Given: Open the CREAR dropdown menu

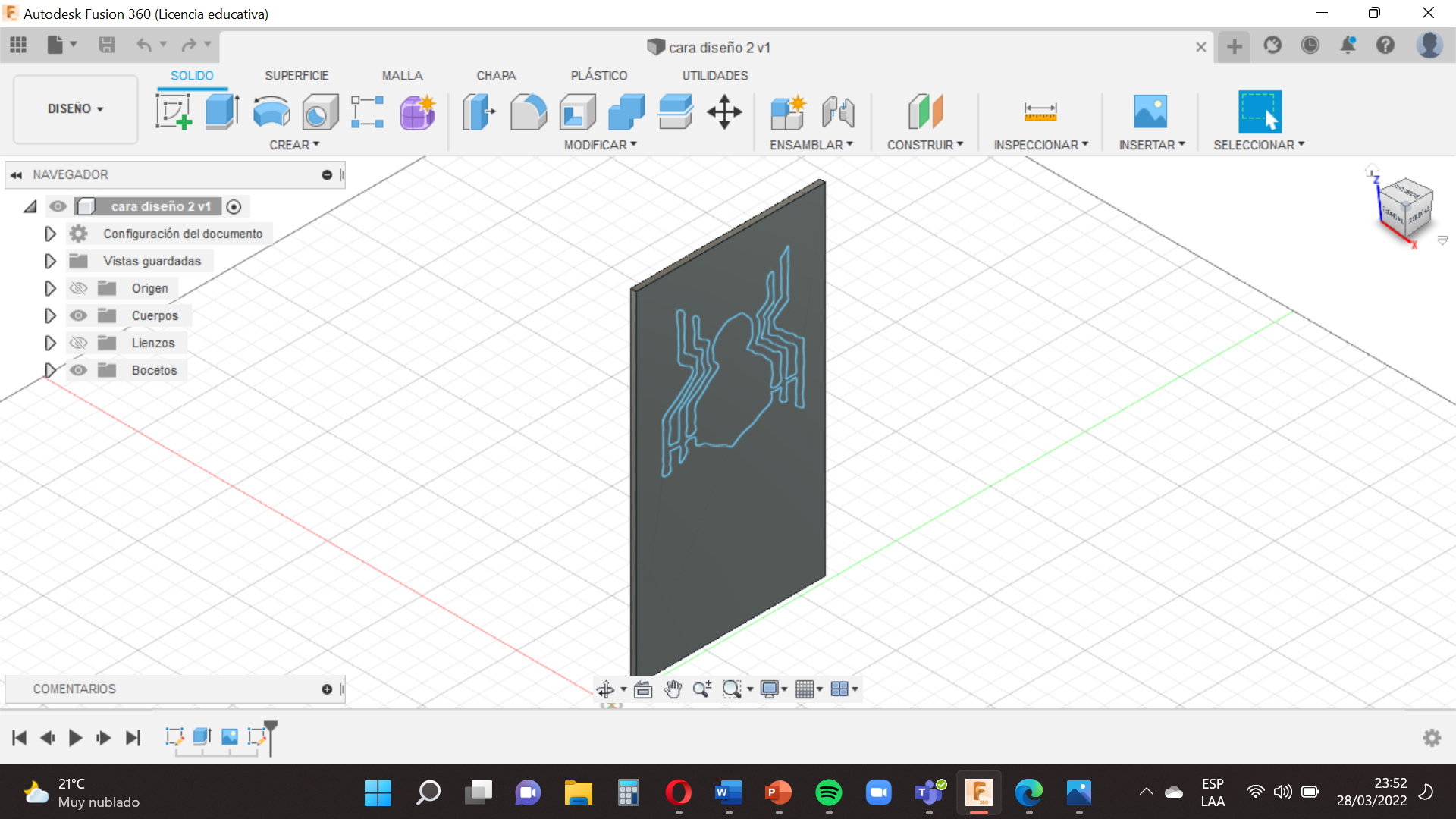Looking at the screenshot, I should (294, 145).
